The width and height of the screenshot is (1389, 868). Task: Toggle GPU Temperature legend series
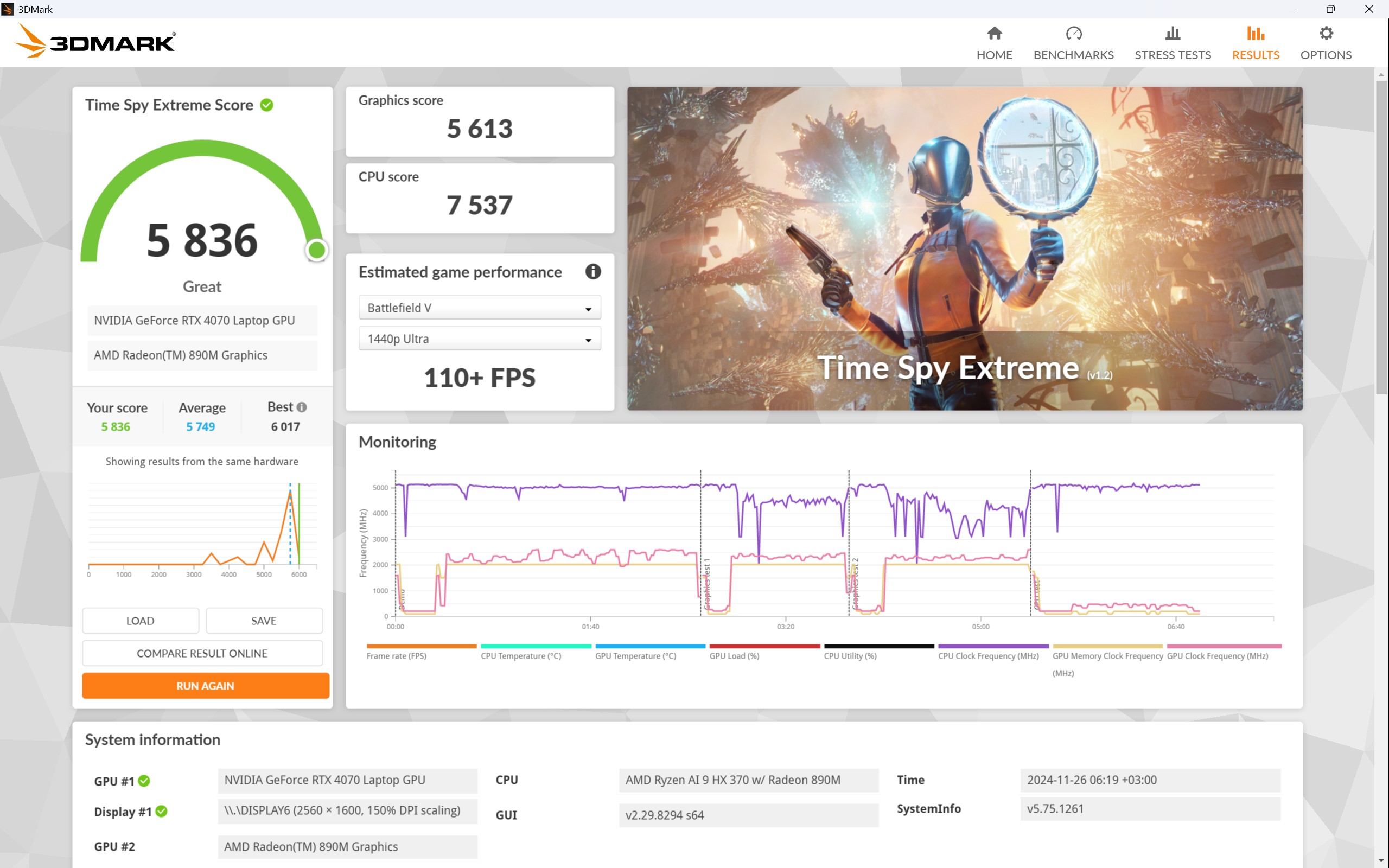point(649,653)
